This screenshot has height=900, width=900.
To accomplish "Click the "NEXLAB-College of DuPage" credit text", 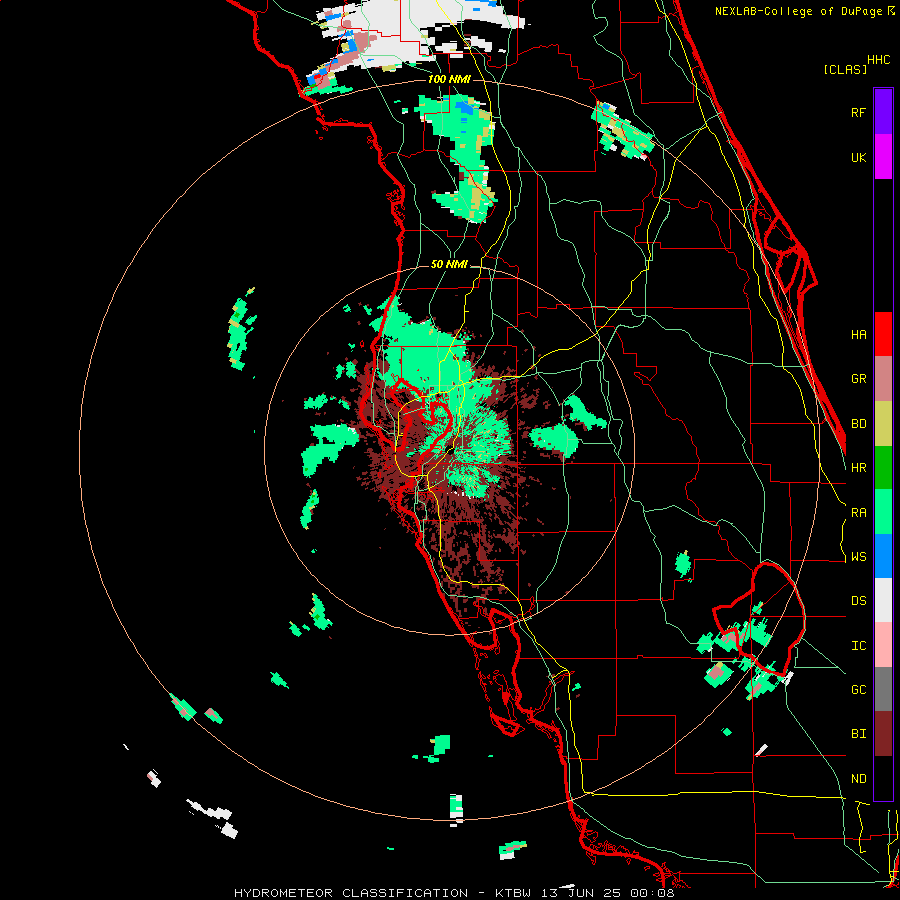I will (x=798, y=11).
